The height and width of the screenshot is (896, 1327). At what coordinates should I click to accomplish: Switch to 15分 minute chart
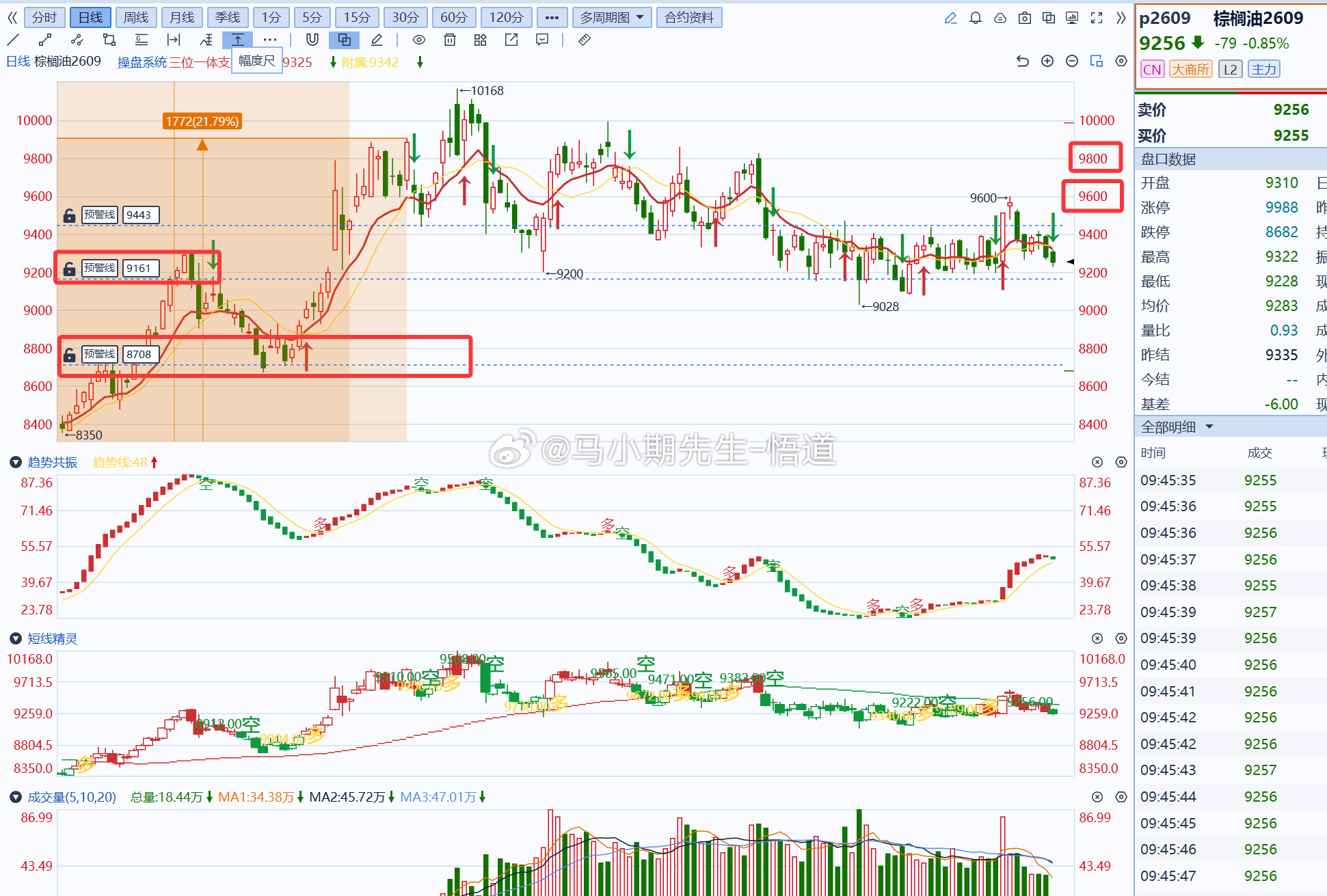point(357,18)
